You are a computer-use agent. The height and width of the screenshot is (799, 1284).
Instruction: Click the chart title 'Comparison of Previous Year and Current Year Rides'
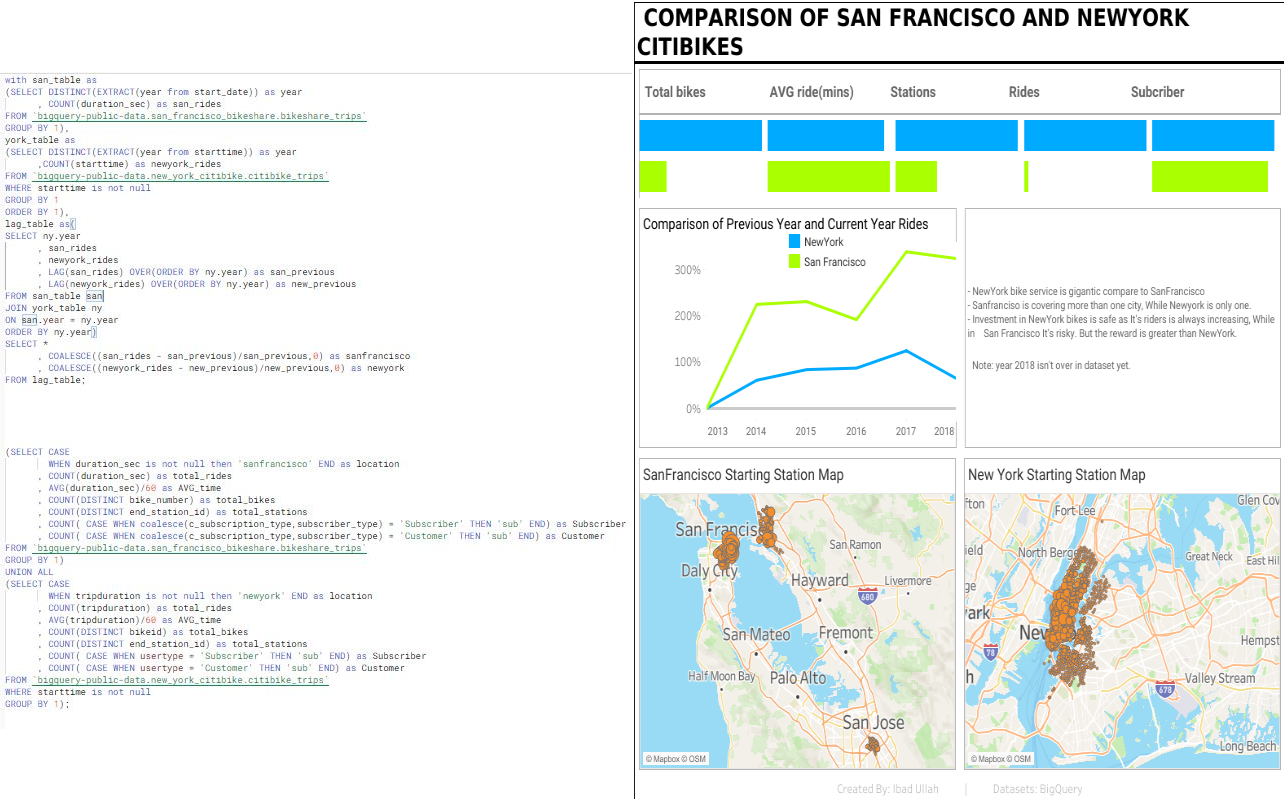[x=786, y=224]
